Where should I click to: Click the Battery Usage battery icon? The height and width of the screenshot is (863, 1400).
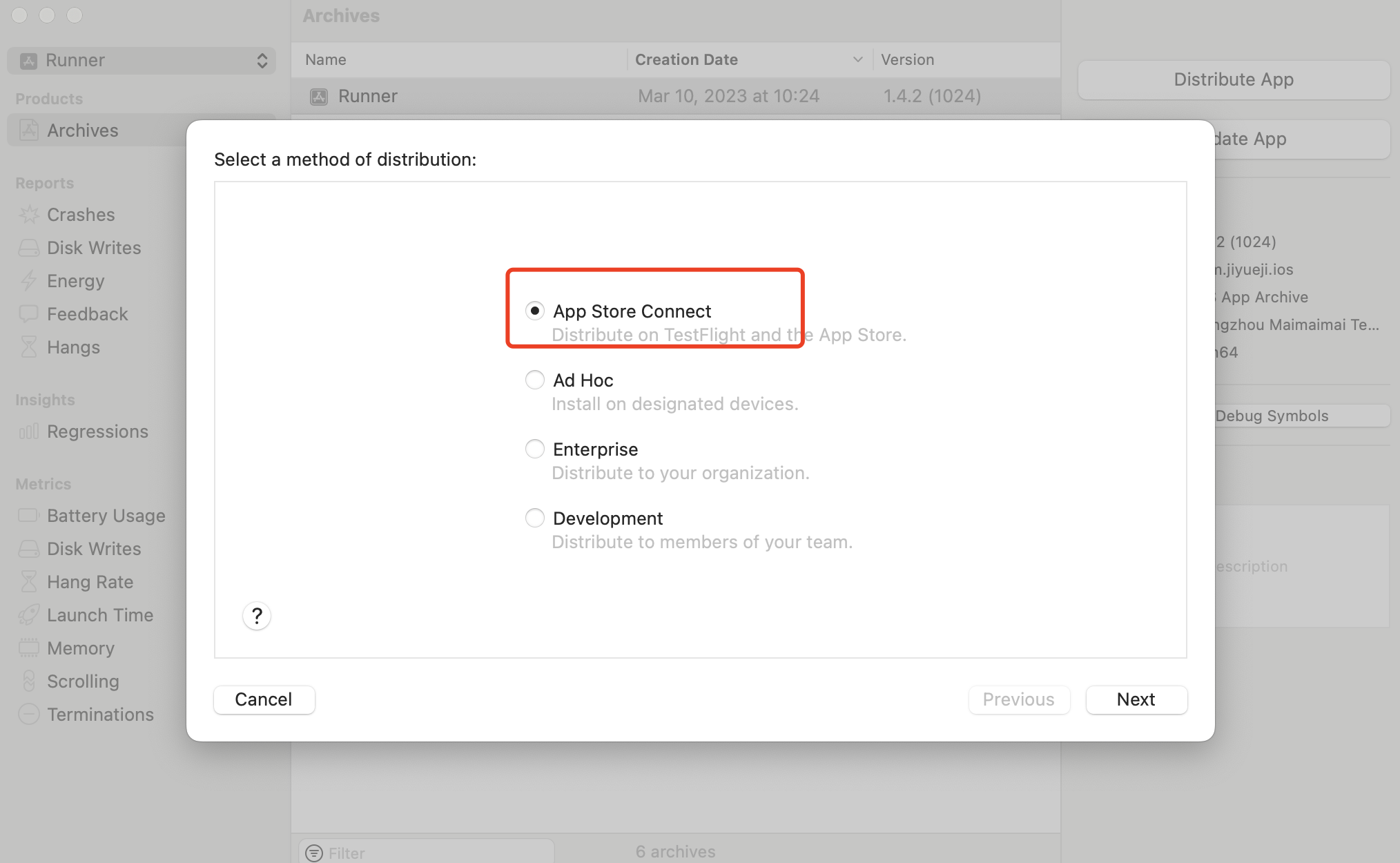pos(29,516)
